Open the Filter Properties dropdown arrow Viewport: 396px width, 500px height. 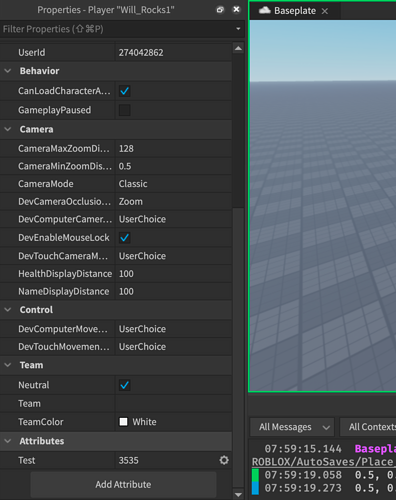pyautogui.click(x=238, y=29)
